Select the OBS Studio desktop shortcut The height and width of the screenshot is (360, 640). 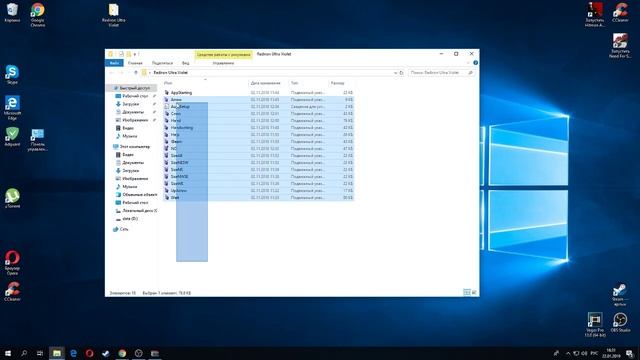pyautogui.click(x=620, y=322)
